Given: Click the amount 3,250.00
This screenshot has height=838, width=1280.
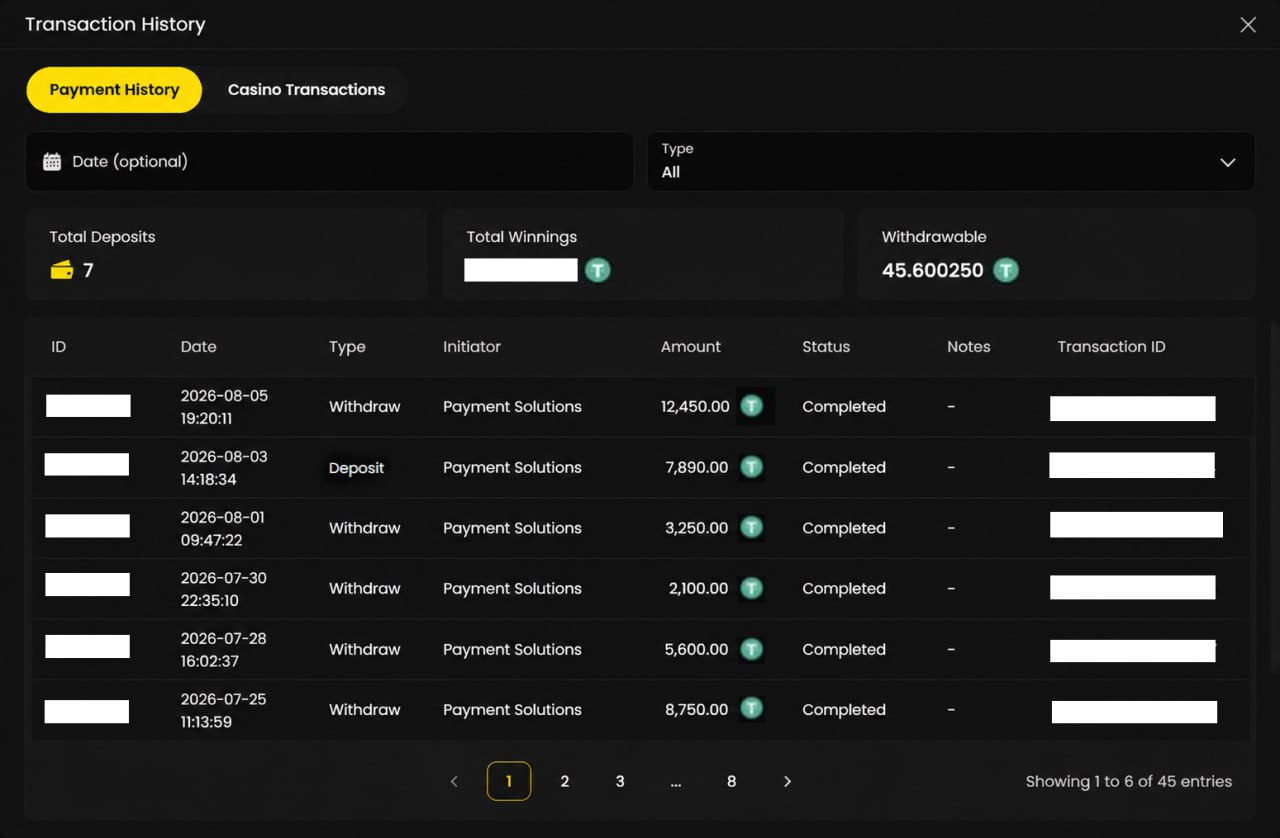Looking at the screenshot, I should [x=696, y=528].
